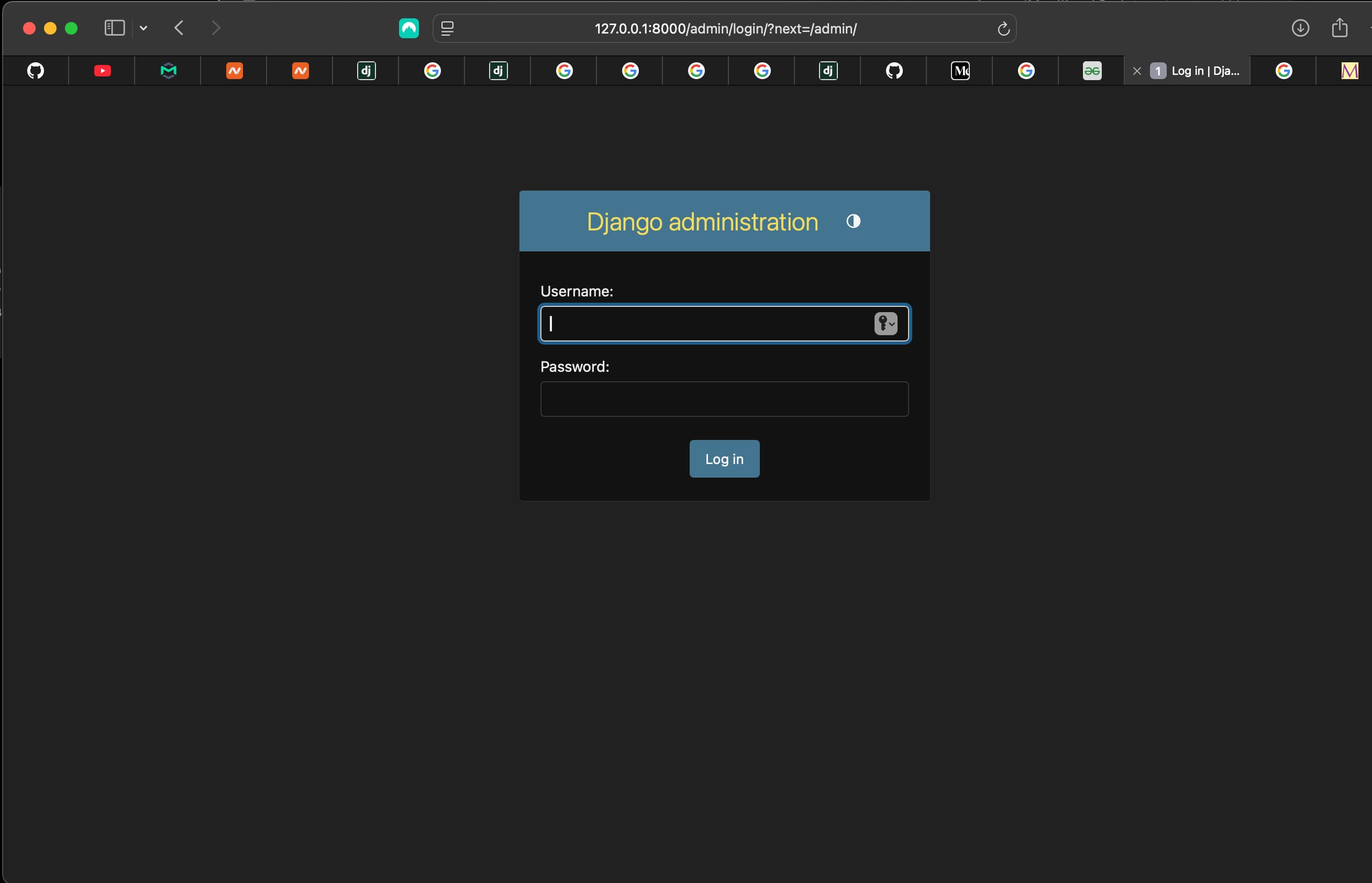Click into the Password field

pyautogui.click(x=724, y=399)
